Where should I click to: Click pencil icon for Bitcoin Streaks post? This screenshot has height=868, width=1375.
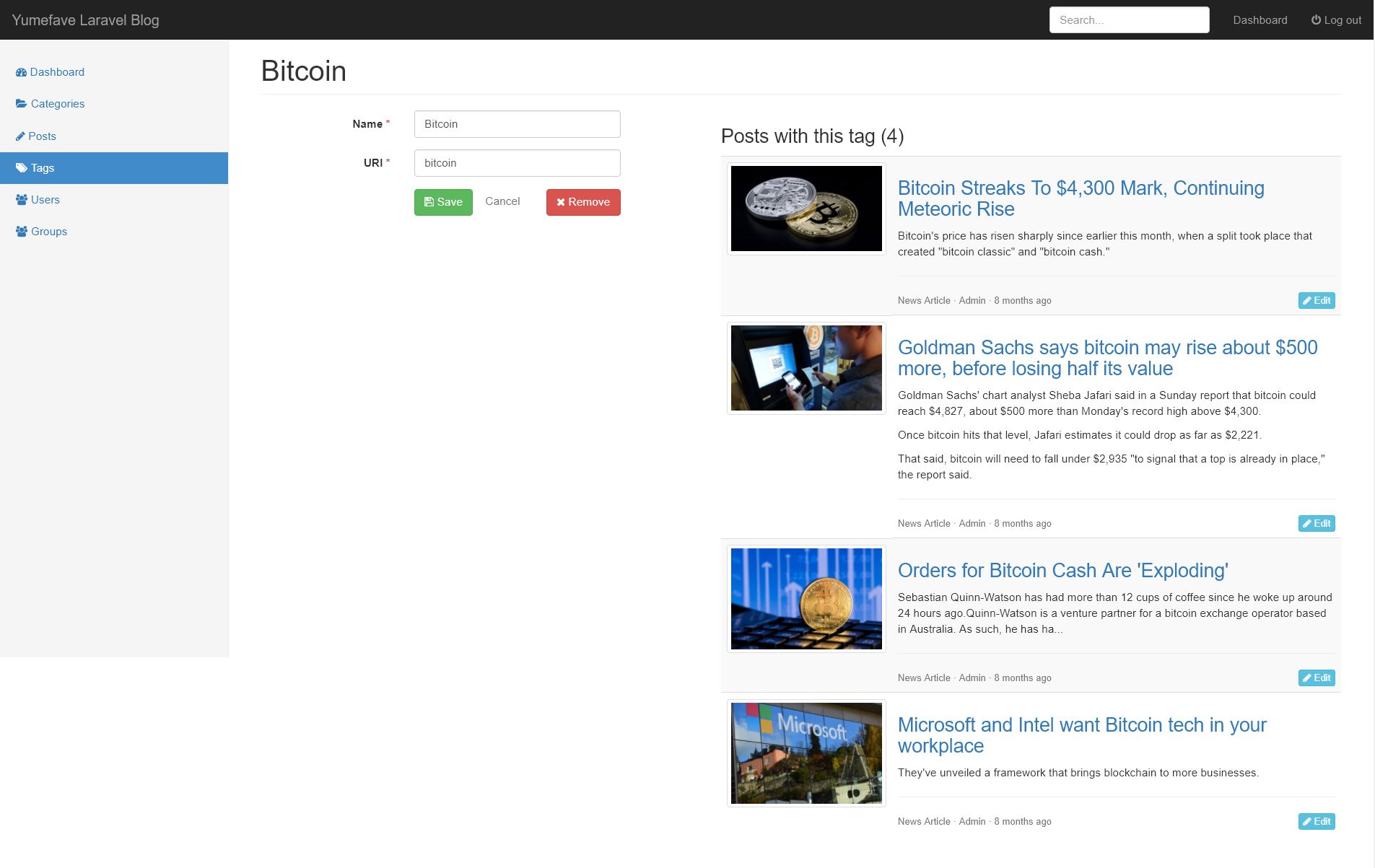(x=1307, y=301)
